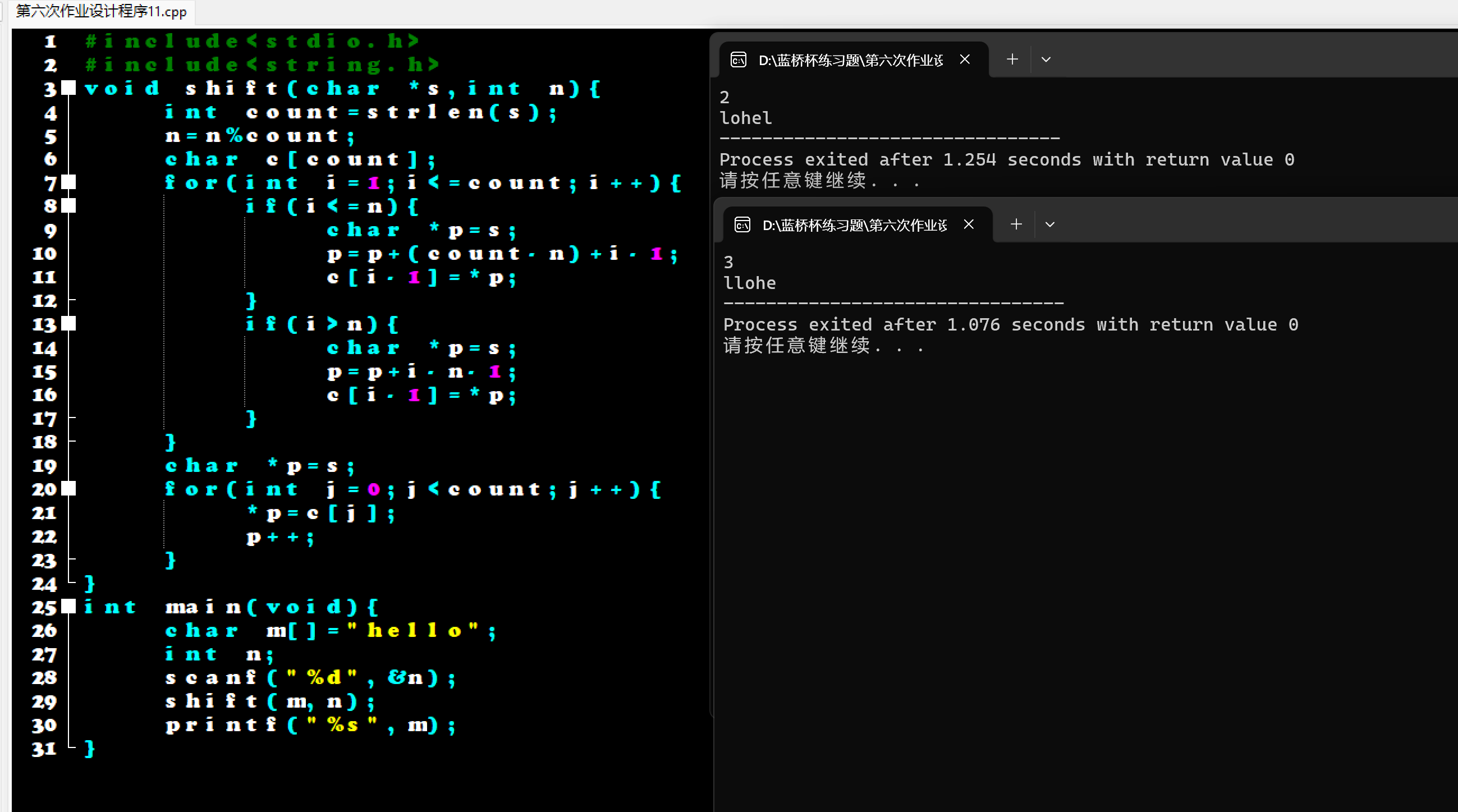Viewport: 1458px width, 812px height.
Task: Open the upper terminal's profile dropdown chevron
Action: pos(1046,59)
